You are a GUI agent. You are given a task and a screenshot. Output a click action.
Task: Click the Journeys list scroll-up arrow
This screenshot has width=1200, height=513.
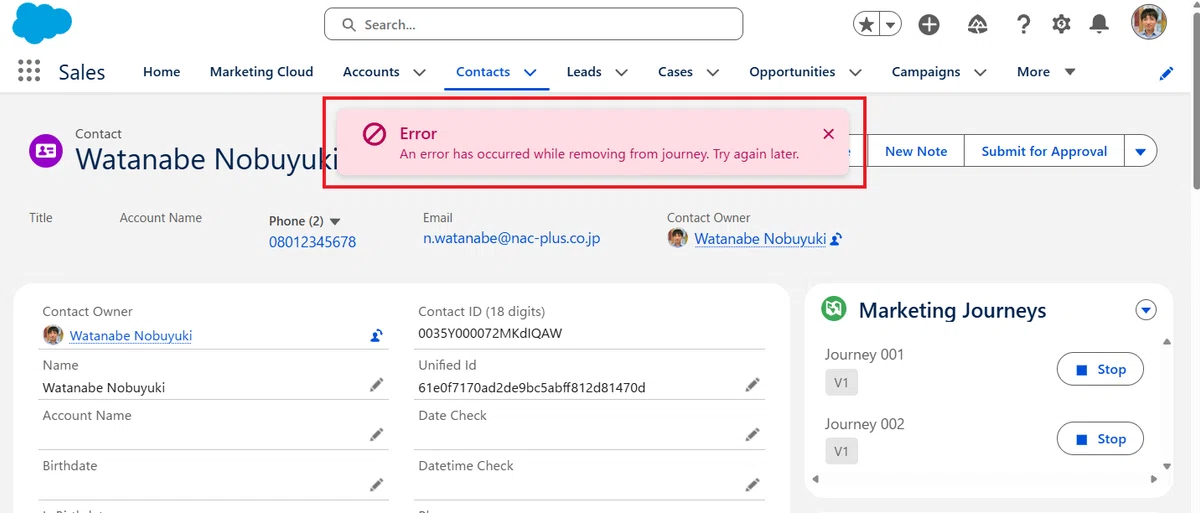coord(1166,343)
